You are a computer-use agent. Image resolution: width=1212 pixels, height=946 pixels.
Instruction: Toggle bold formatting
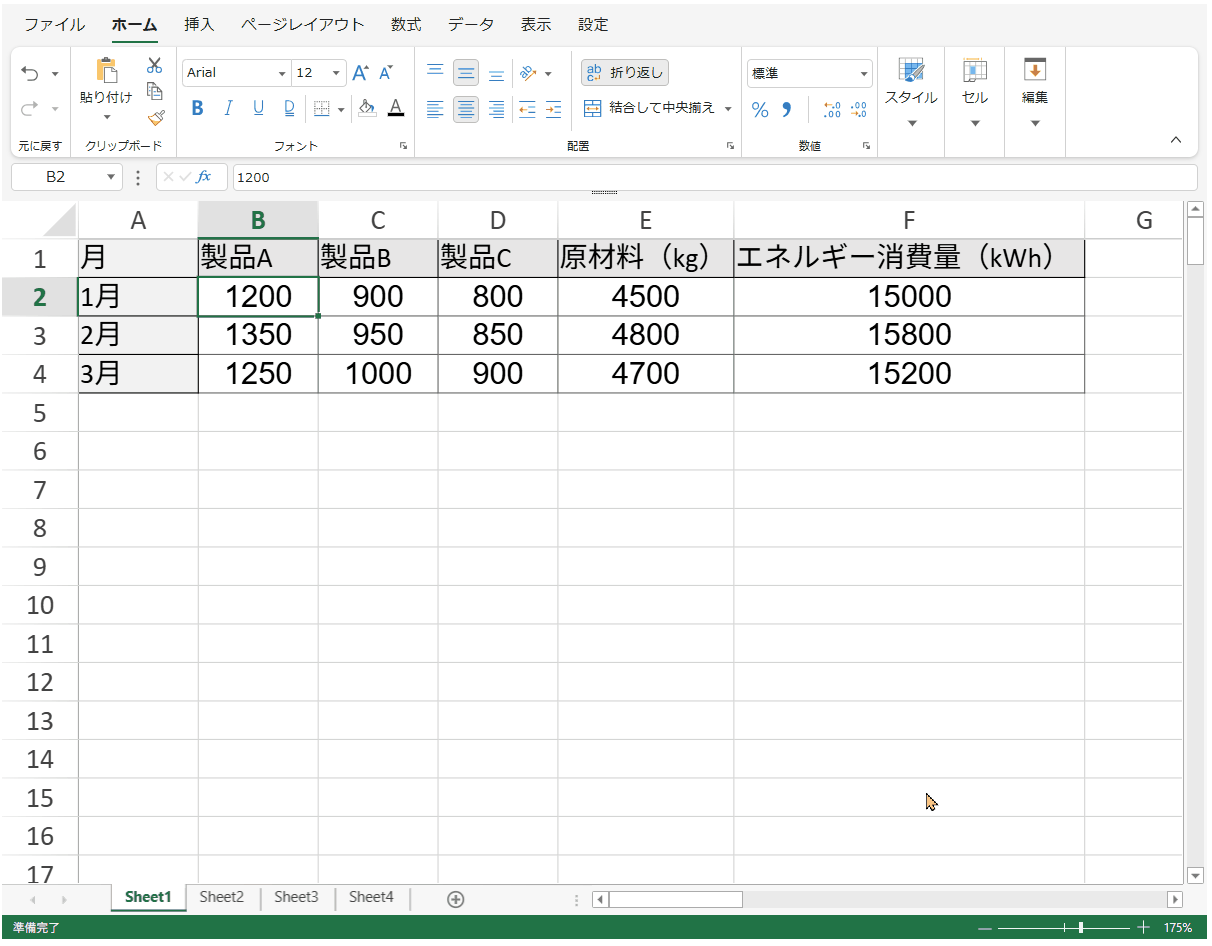point(197,108)
